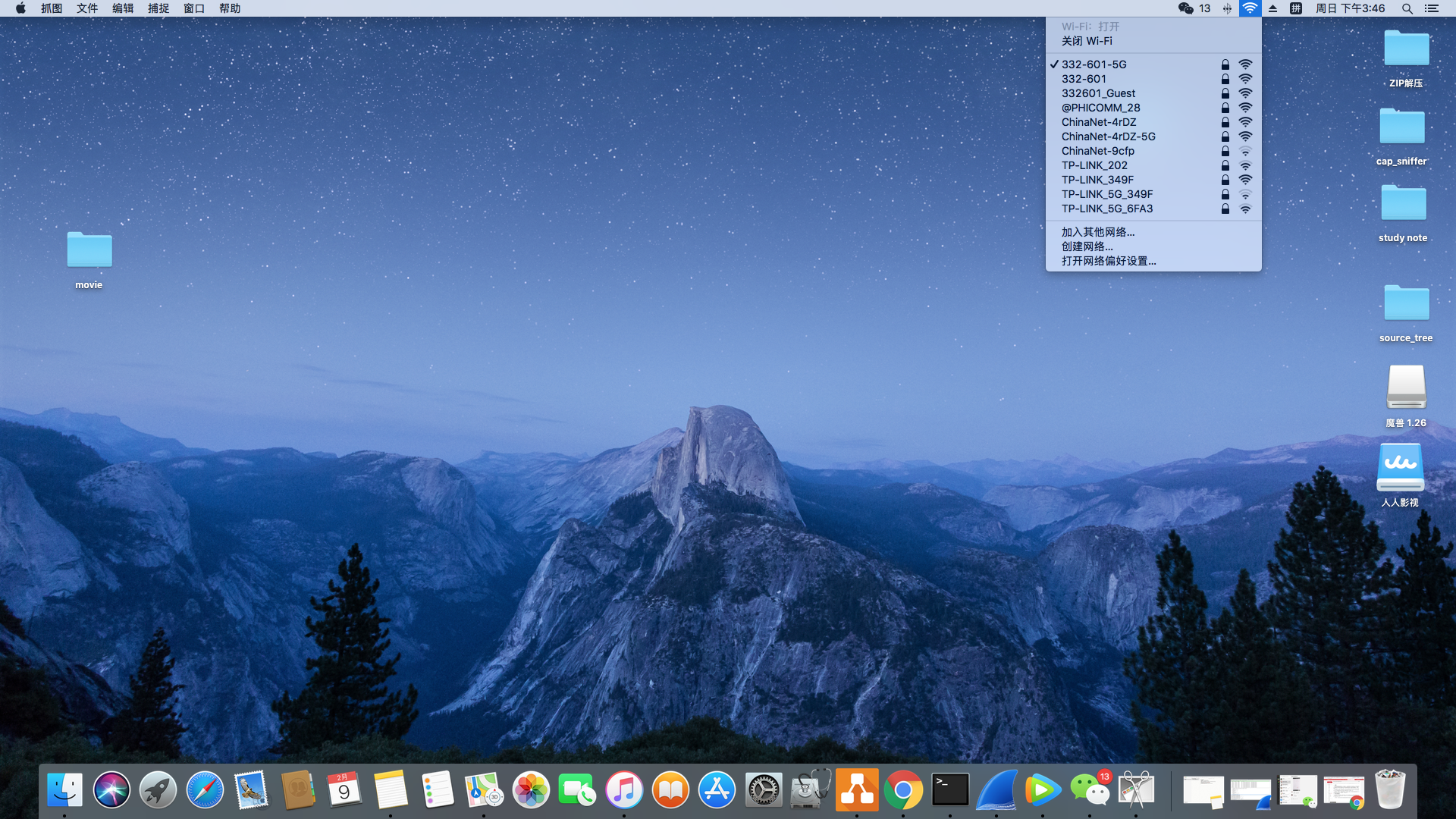The image size is (1456, 819).
Task: Connect to 332601_Guest network
Action: click(x=1098, y=93)
